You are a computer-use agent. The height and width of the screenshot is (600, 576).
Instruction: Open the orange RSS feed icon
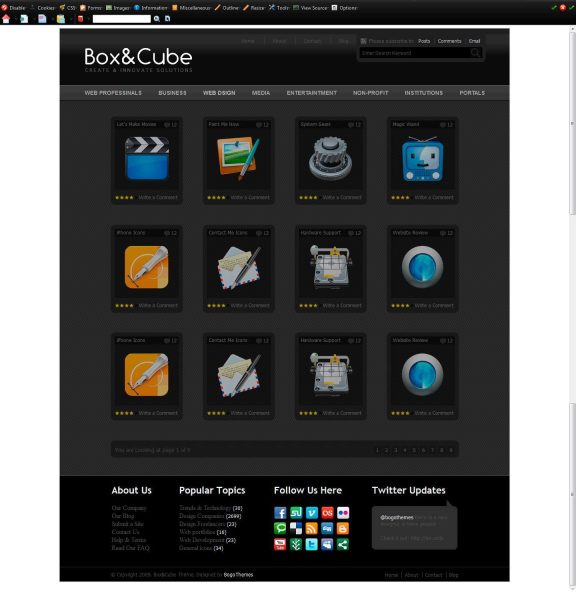tap(312, 528)
